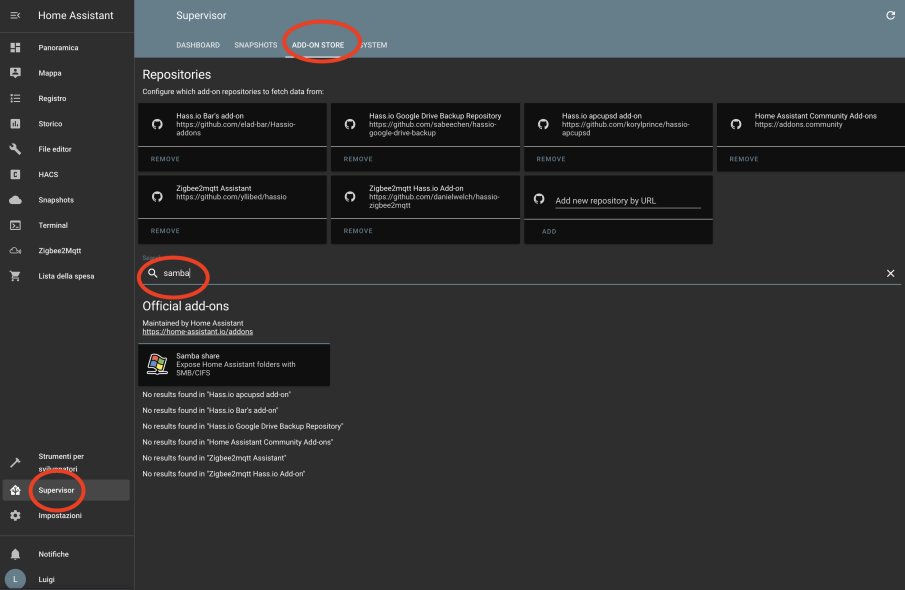Open the Impostazioni gear icon
Screen dimensions: 905x590
pyautogui.click(x=16, y=516)
